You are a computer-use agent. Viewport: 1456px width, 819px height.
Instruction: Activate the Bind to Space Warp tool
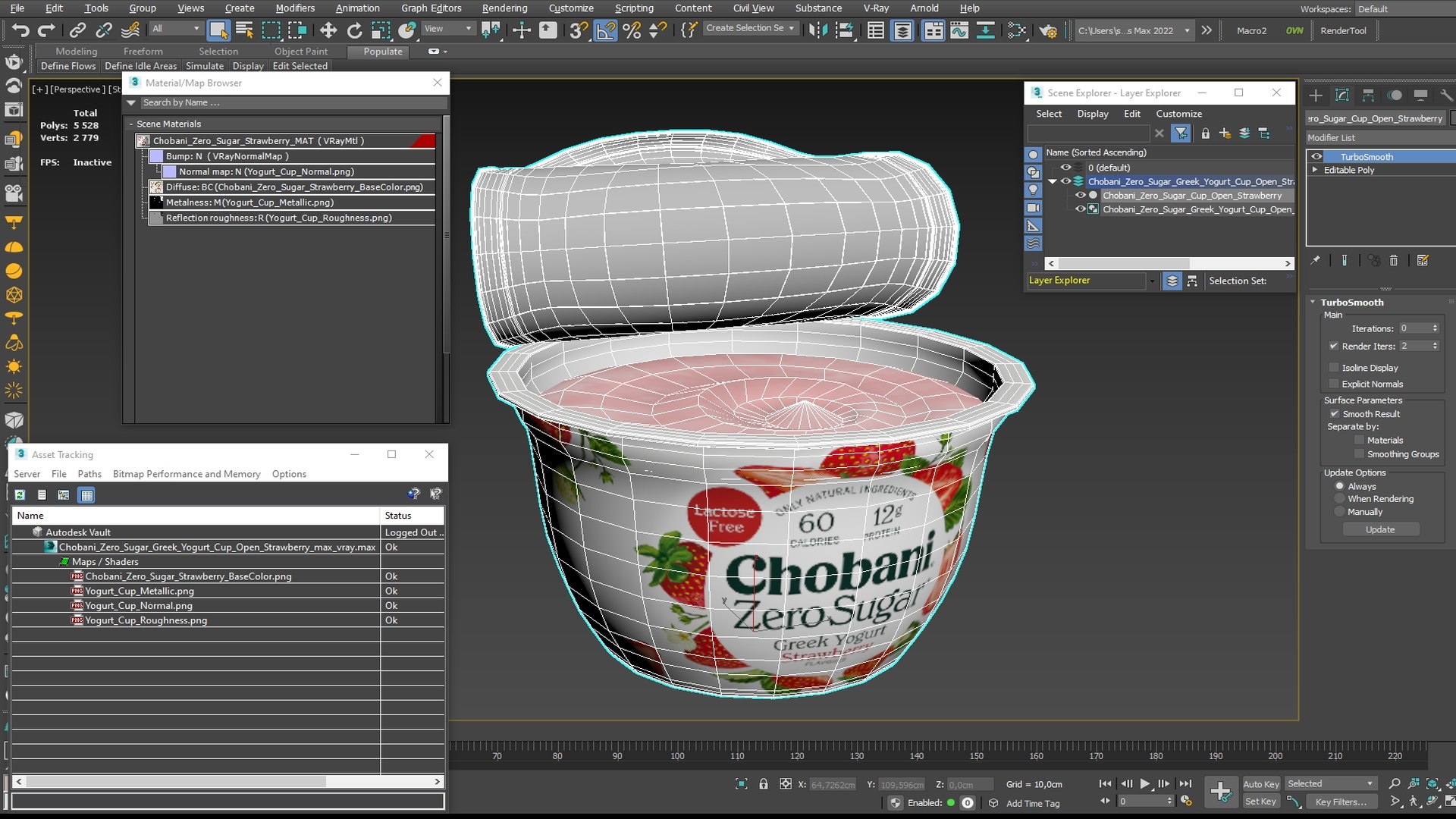point(130,30)
